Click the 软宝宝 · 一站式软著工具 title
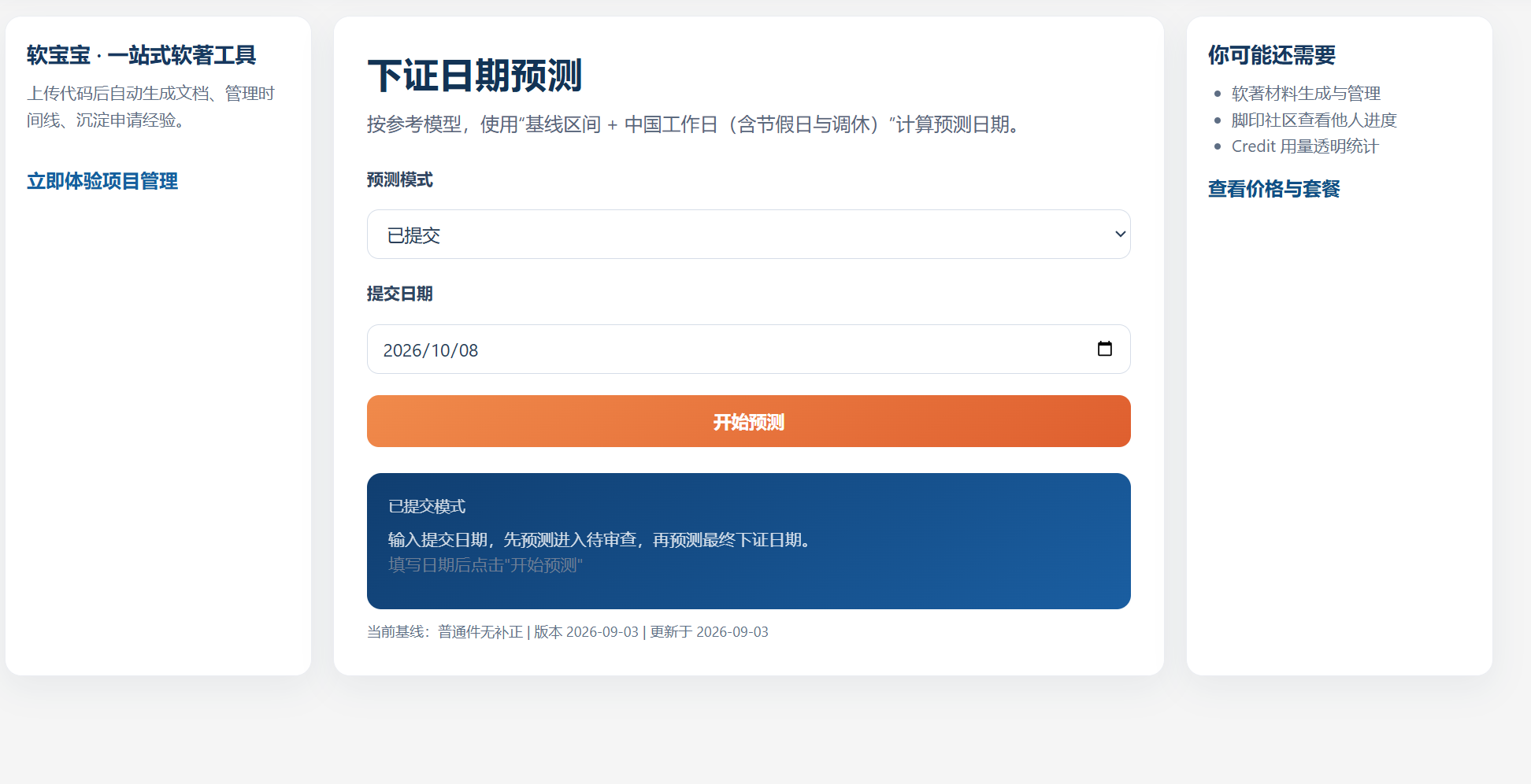The image size is (1531, 784). [141, 55]
